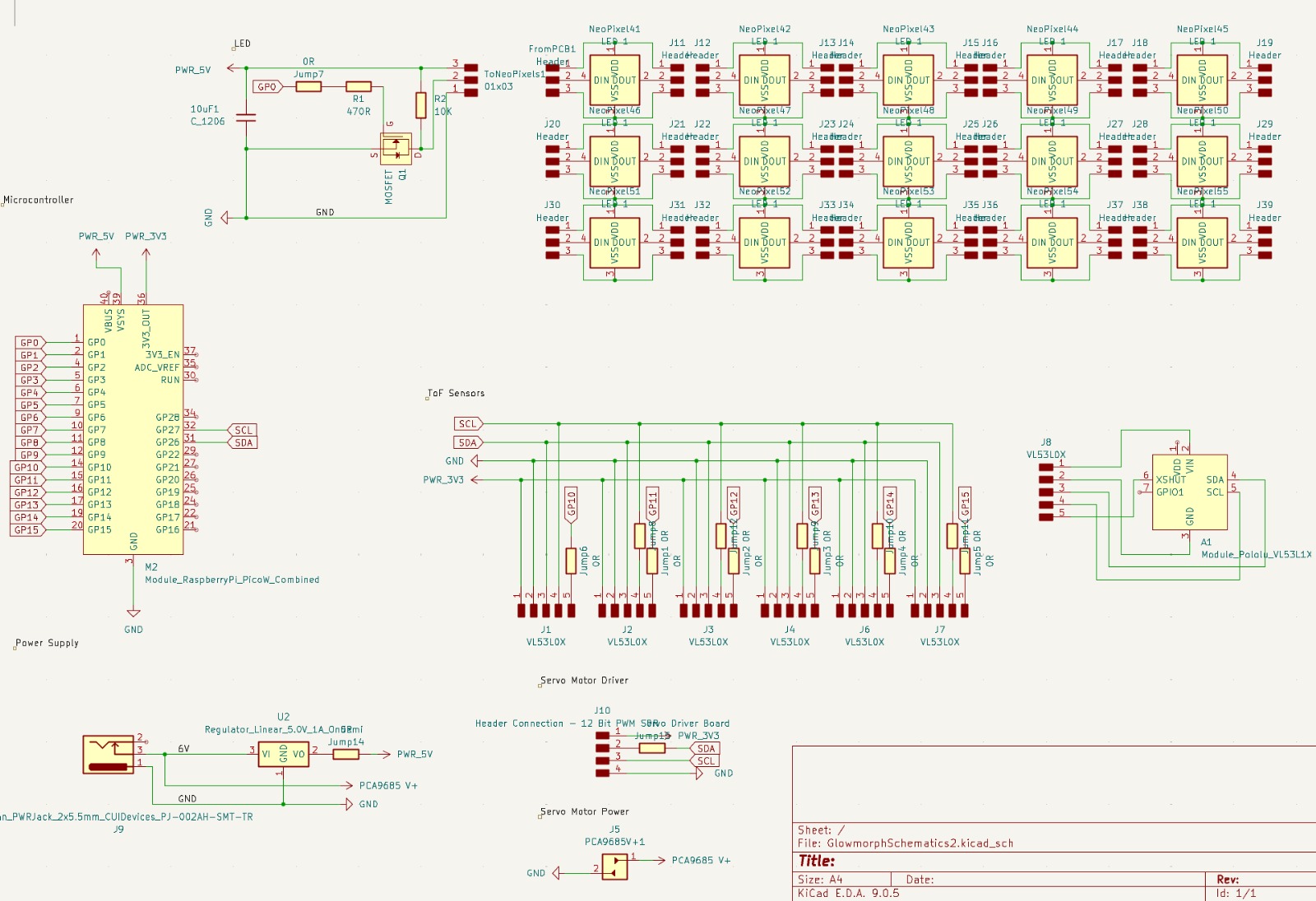
Task: Select the Pololu VL53L1X module A1
Action: pos(1189,492)
